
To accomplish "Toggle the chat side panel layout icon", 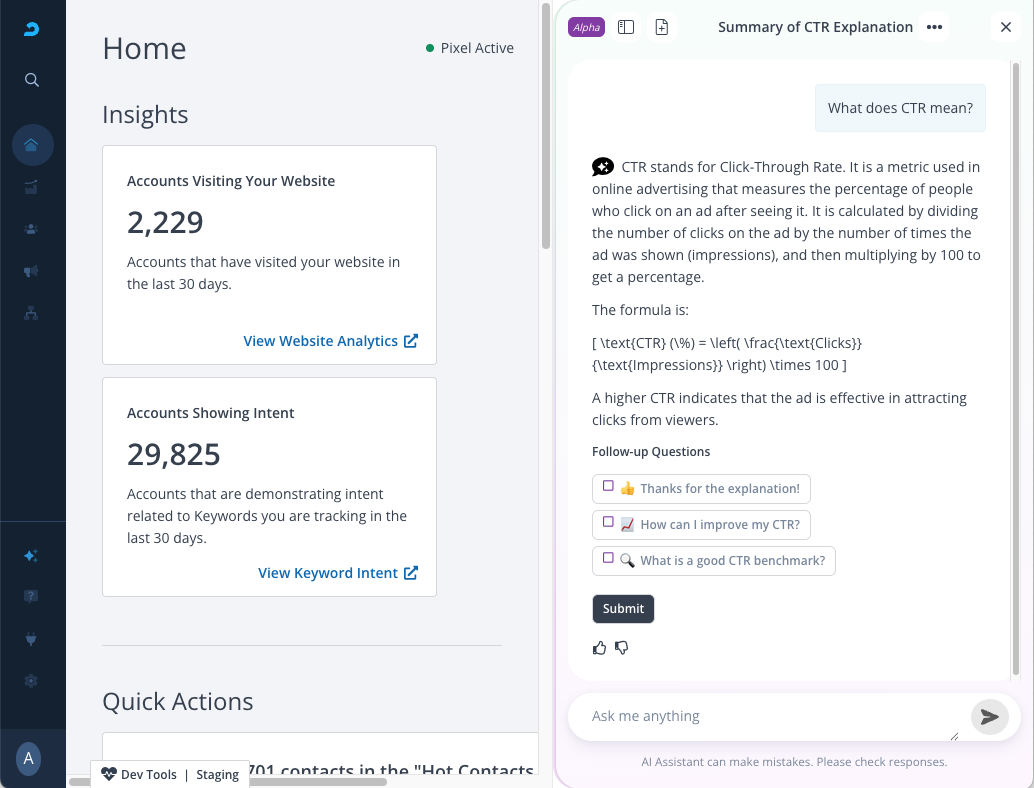I will tap(626, 27).
